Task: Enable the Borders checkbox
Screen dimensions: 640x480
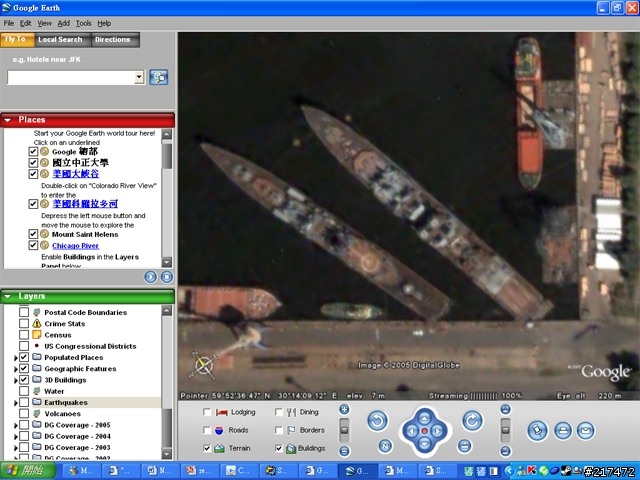Action: click(279, 430)
